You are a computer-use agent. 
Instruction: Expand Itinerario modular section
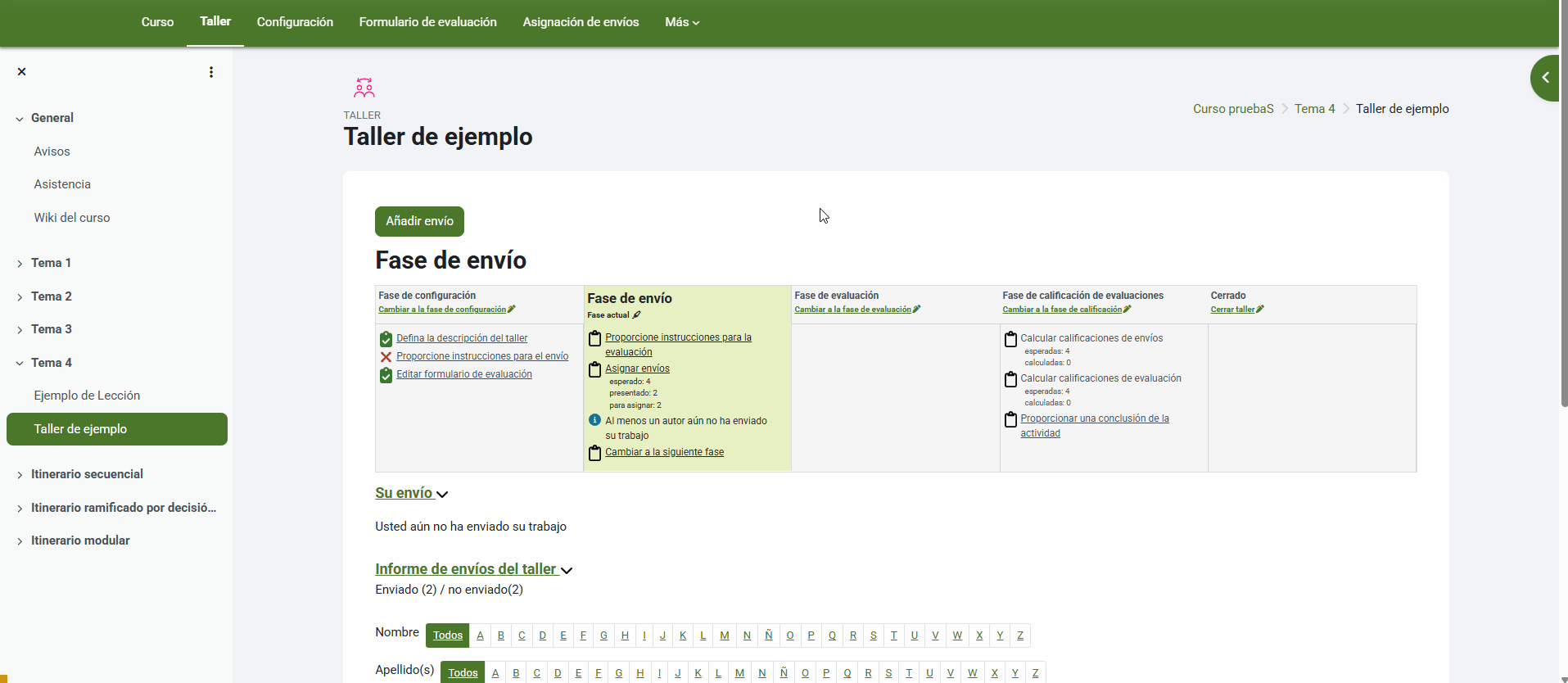20,541
